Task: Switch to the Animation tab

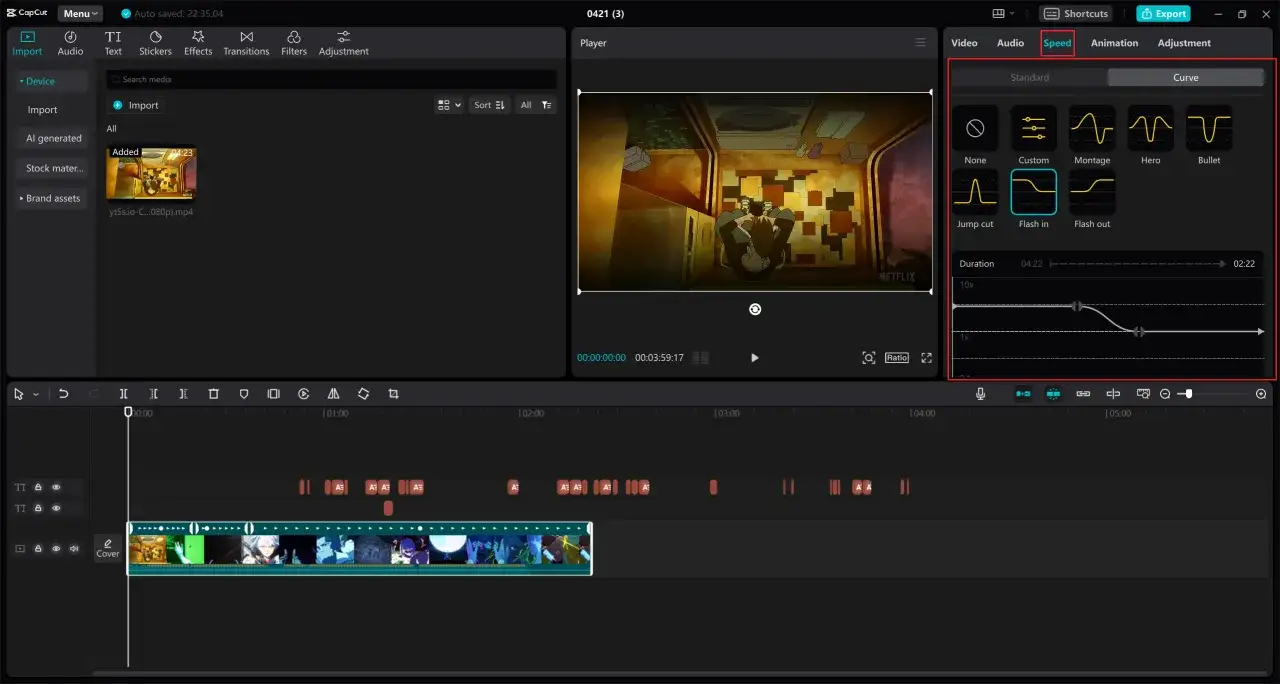Action: click(x=1114, y=43)
